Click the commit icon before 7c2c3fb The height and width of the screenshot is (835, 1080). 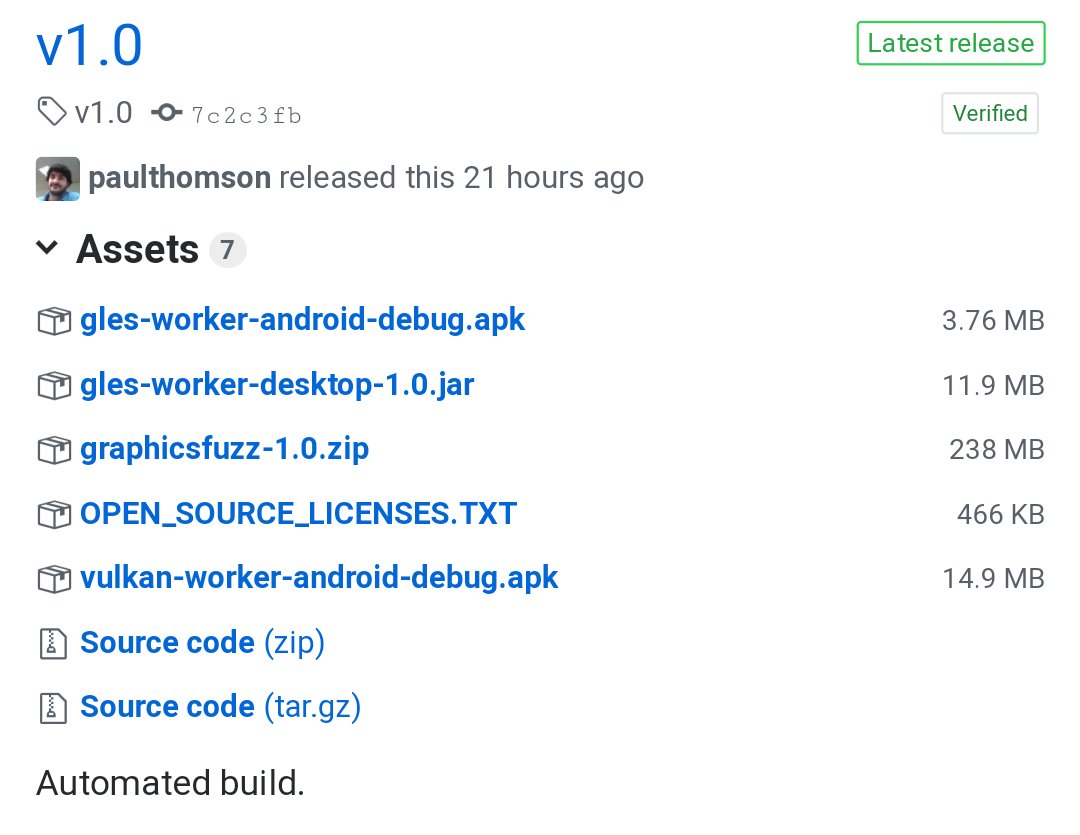pos(167,112)
